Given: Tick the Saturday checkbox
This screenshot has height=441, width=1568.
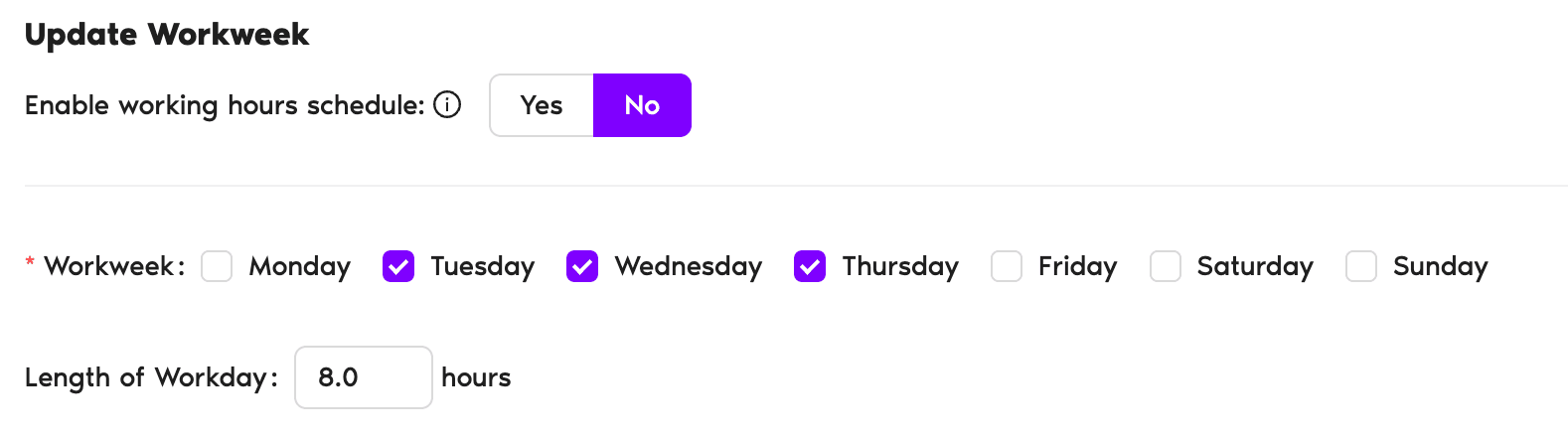Looking at the screenshot, I should click(x=1166, y=266).
